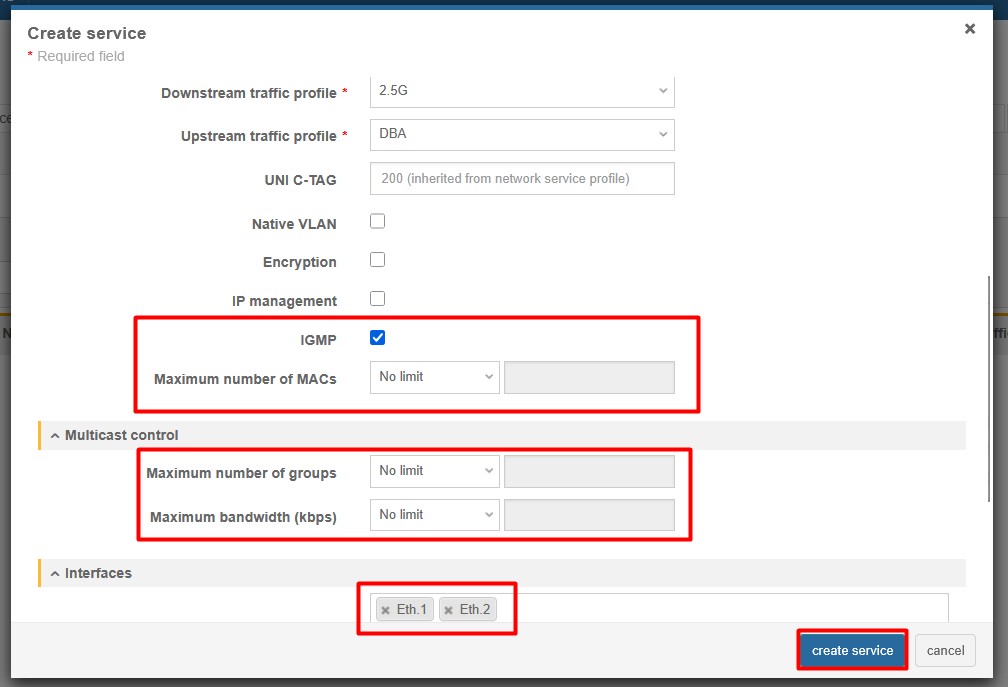Click the UNI C-TAG input field

click(521, 179)
